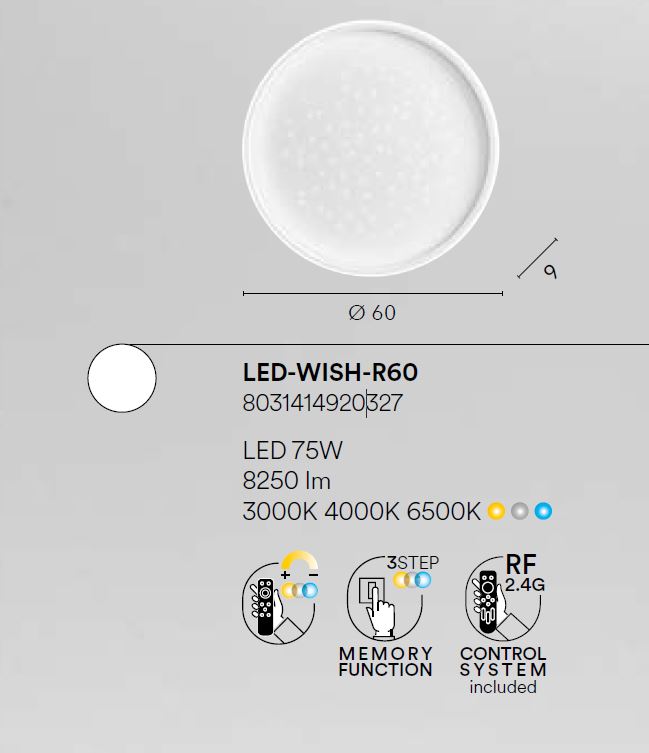Click the round ceiling lamp image

371,148
